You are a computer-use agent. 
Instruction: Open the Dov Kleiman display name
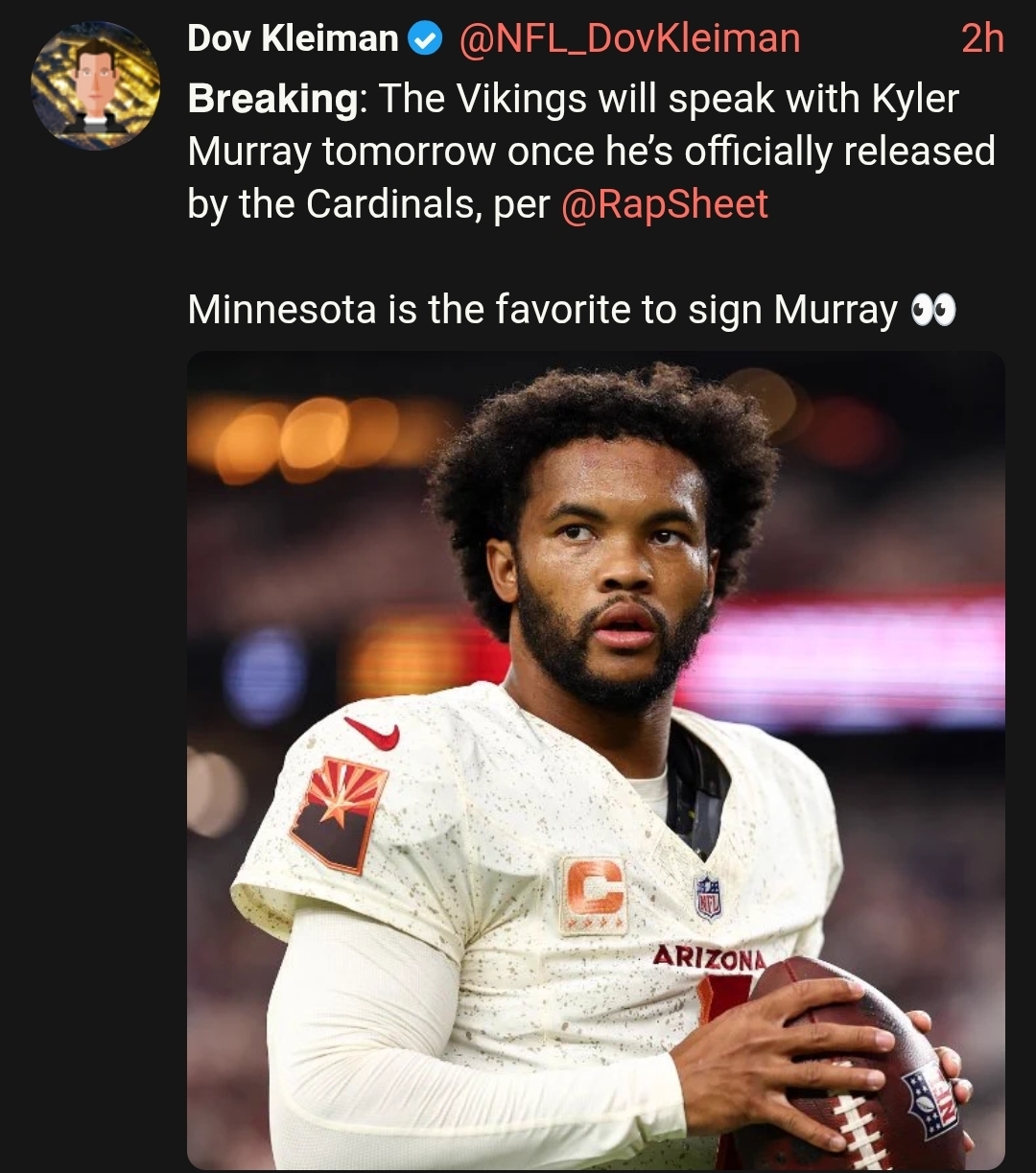294,39
